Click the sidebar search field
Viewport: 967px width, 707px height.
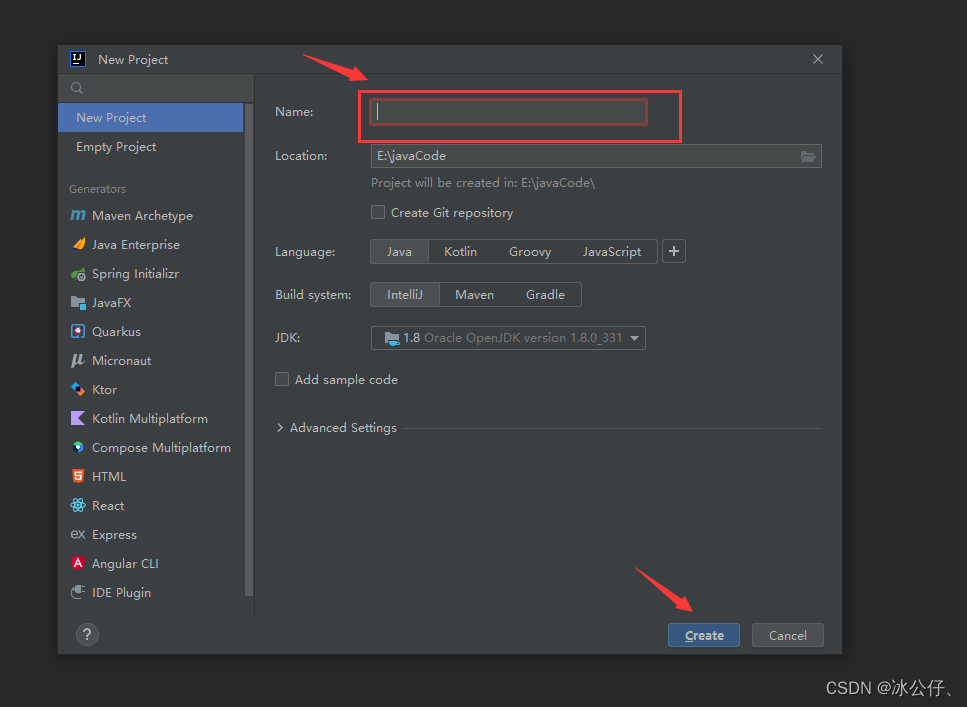(156, 88)
